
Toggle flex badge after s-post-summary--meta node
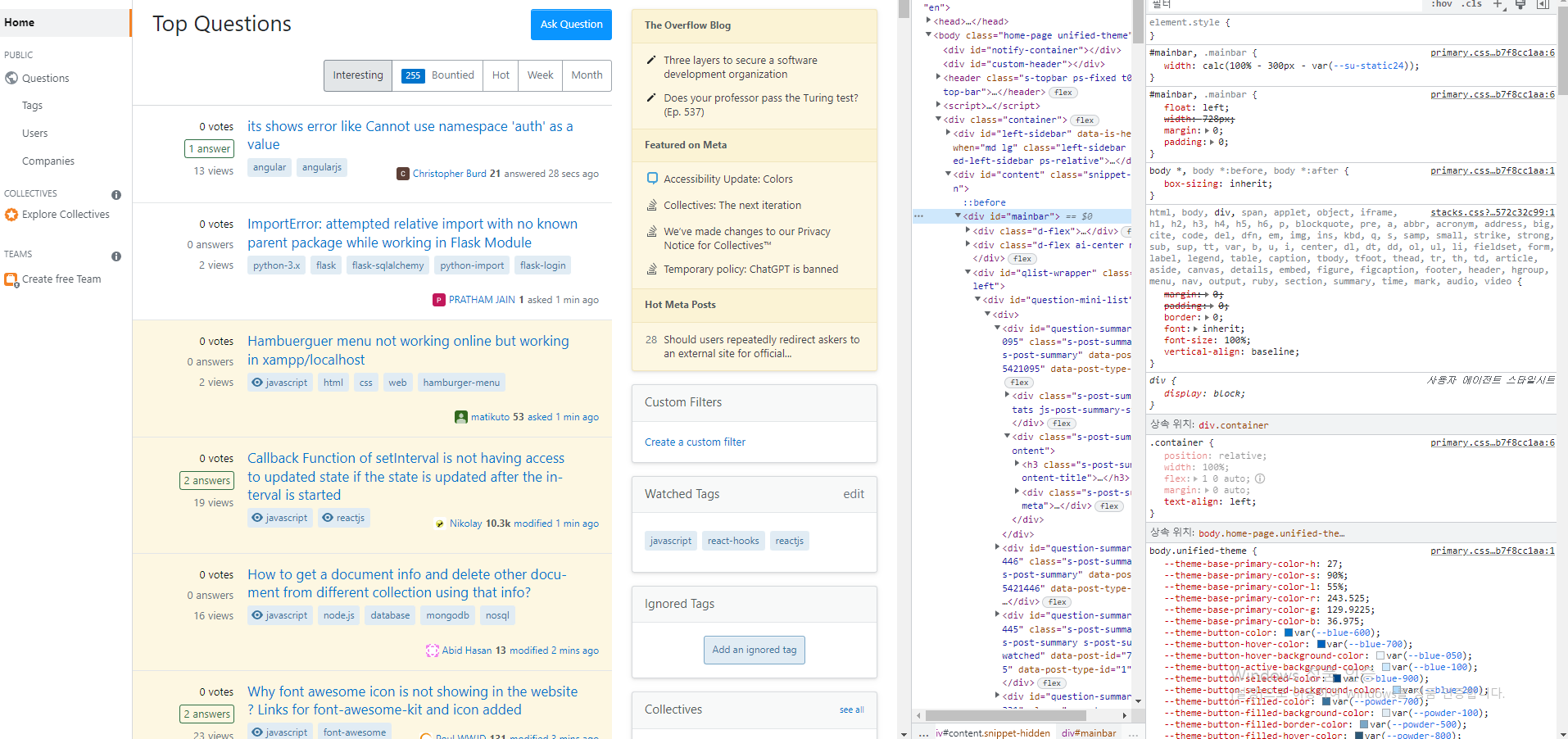click(x=1110, y=506)
